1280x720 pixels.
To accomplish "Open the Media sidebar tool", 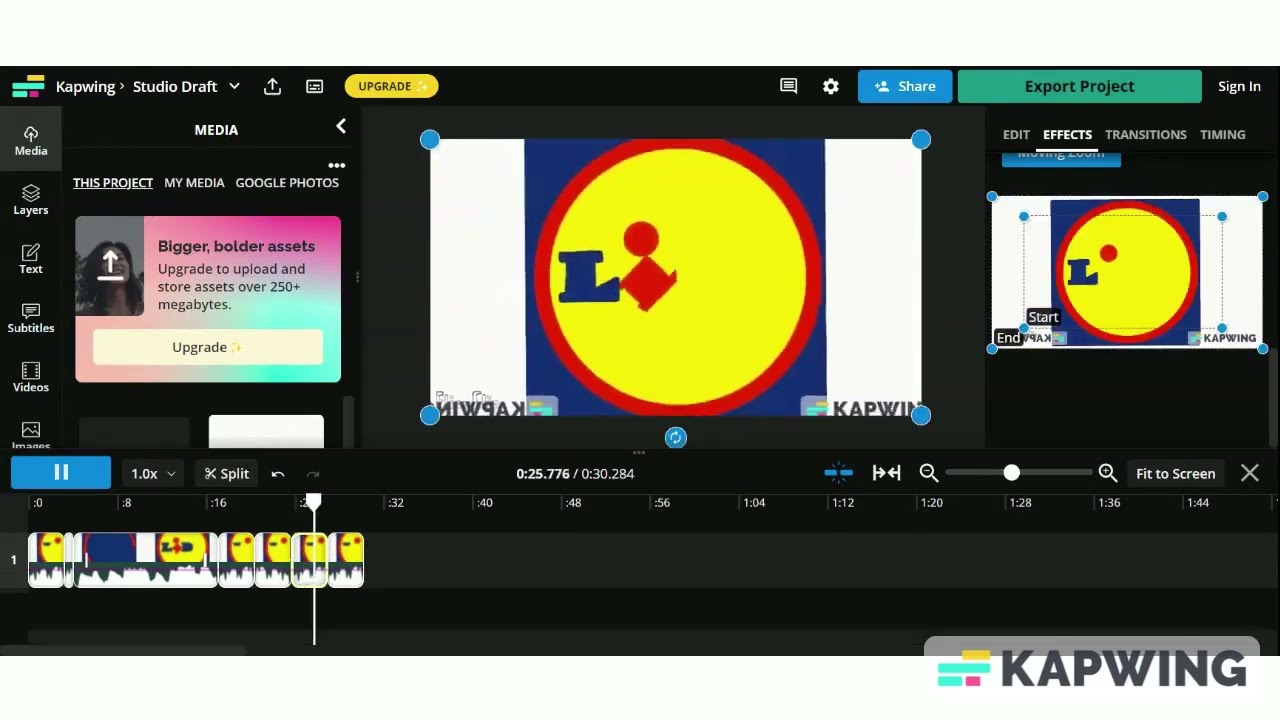I will [x=31, y=140].
